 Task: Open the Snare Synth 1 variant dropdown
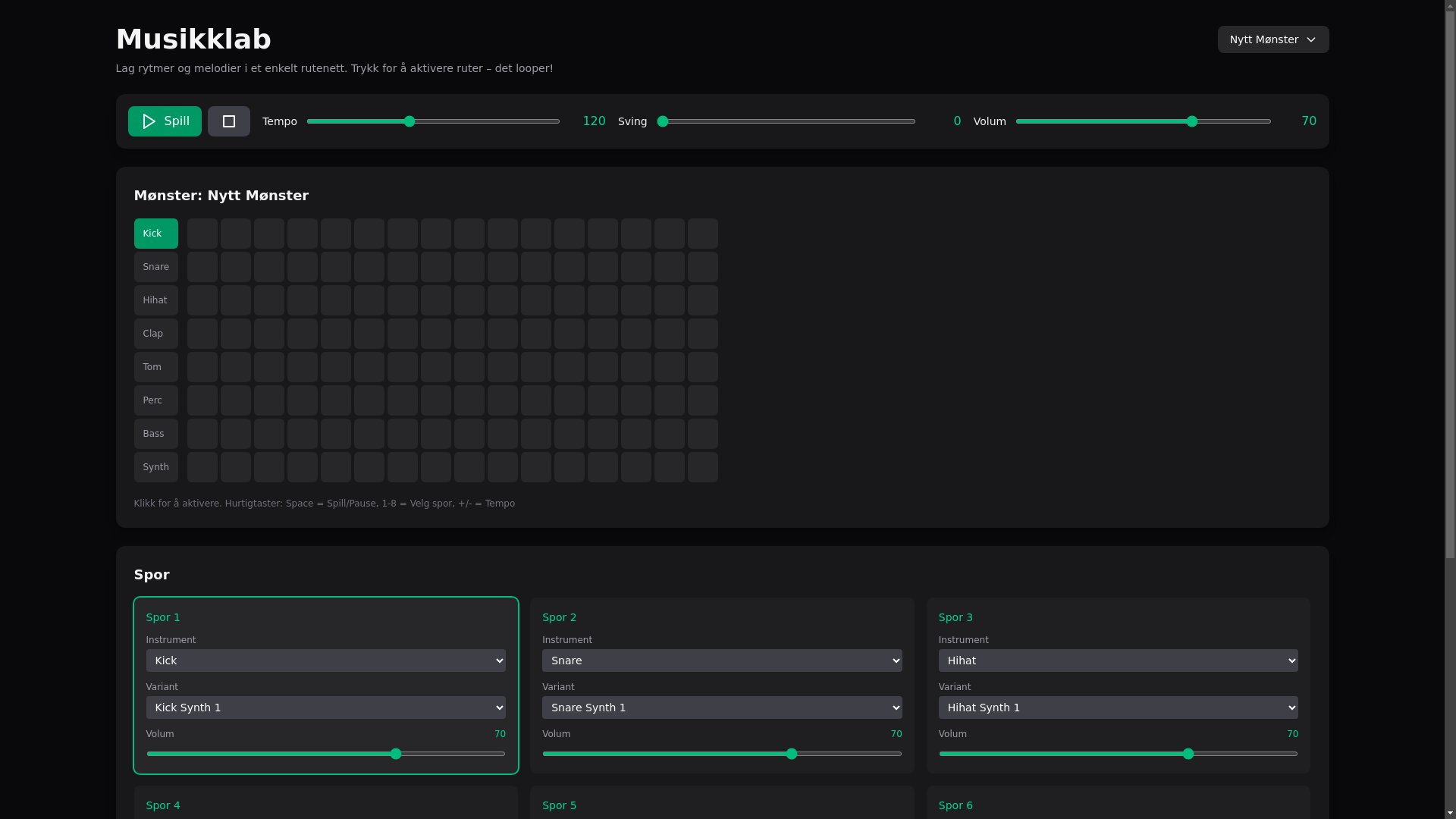[x=721, y=708]
